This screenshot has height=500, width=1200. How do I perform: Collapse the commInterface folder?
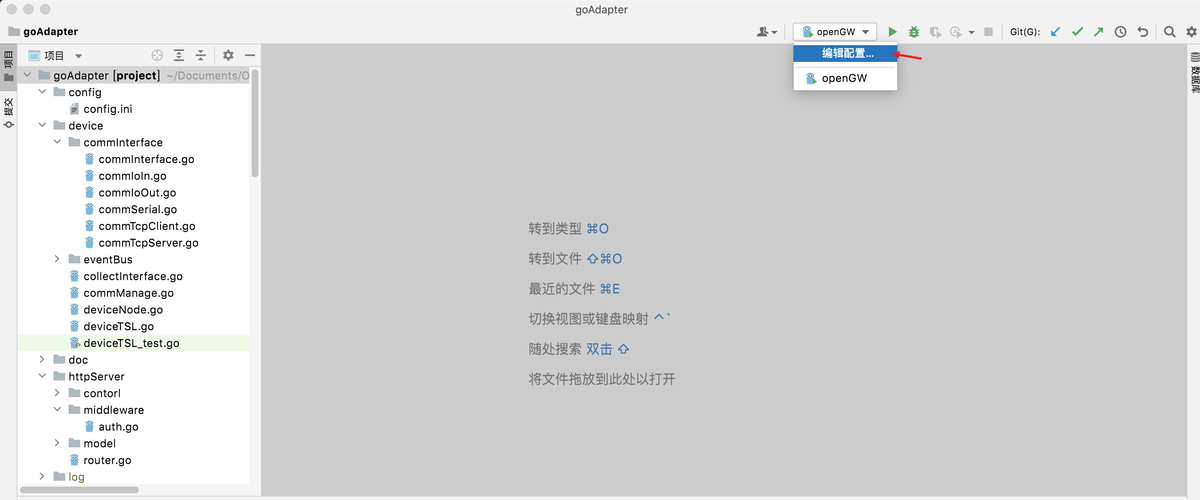[x=57, y=142]
